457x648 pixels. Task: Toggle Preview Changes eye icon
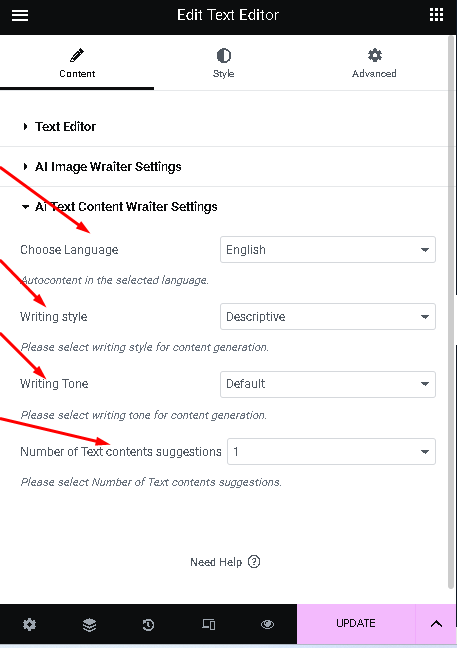point(267,624)
